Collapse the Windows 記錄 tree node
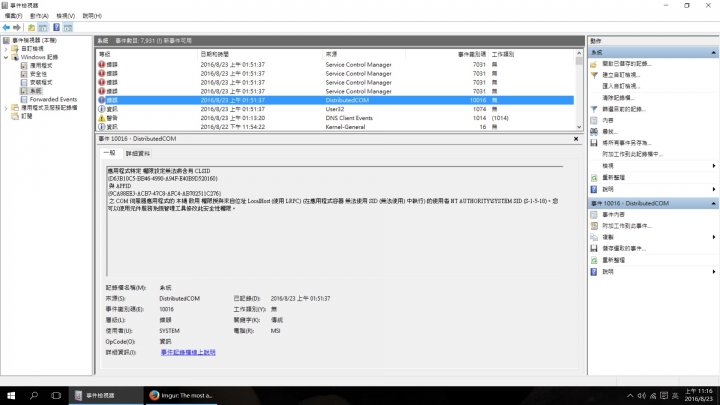Image resolution: width=720 pixels, height=405 pixels. (6, 57)
